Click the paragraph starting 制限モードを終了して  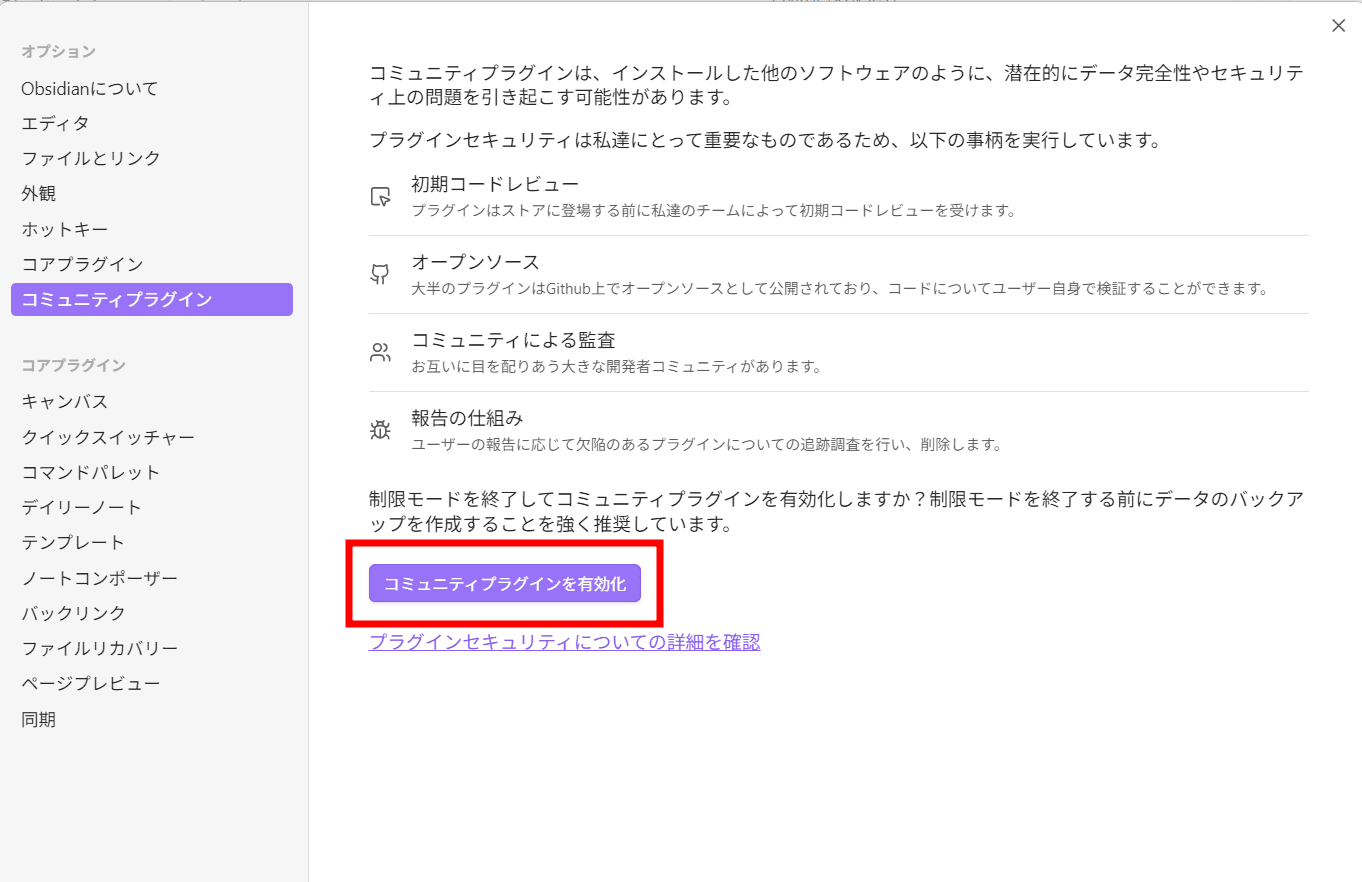(x=836, y=511)
